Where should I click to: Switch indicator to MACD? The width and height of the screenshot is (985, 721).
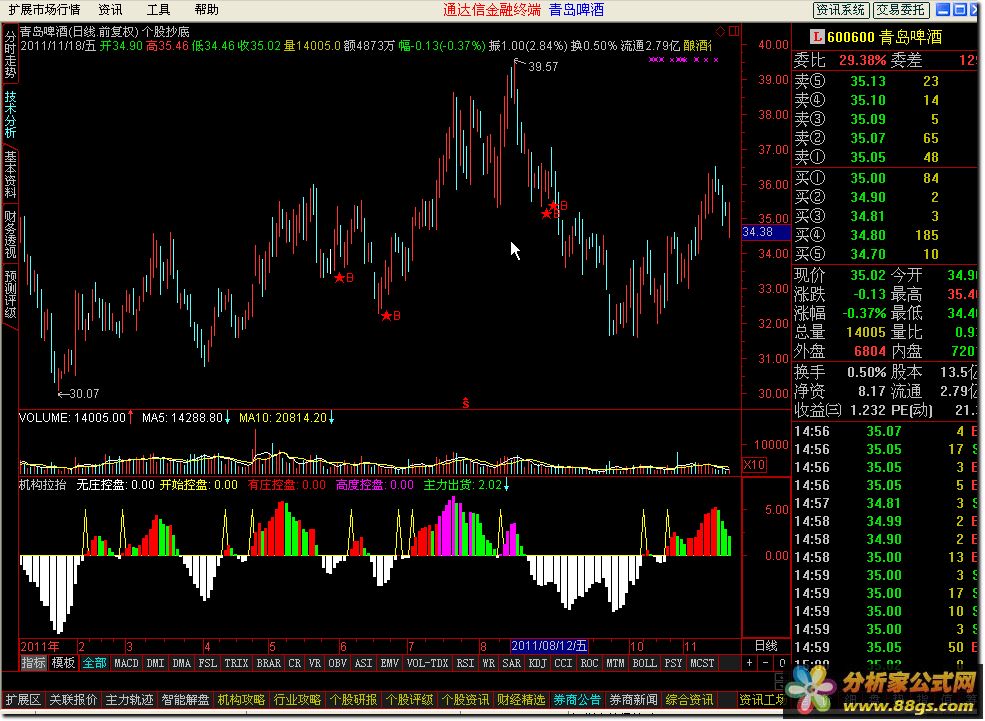click(126, 663)
